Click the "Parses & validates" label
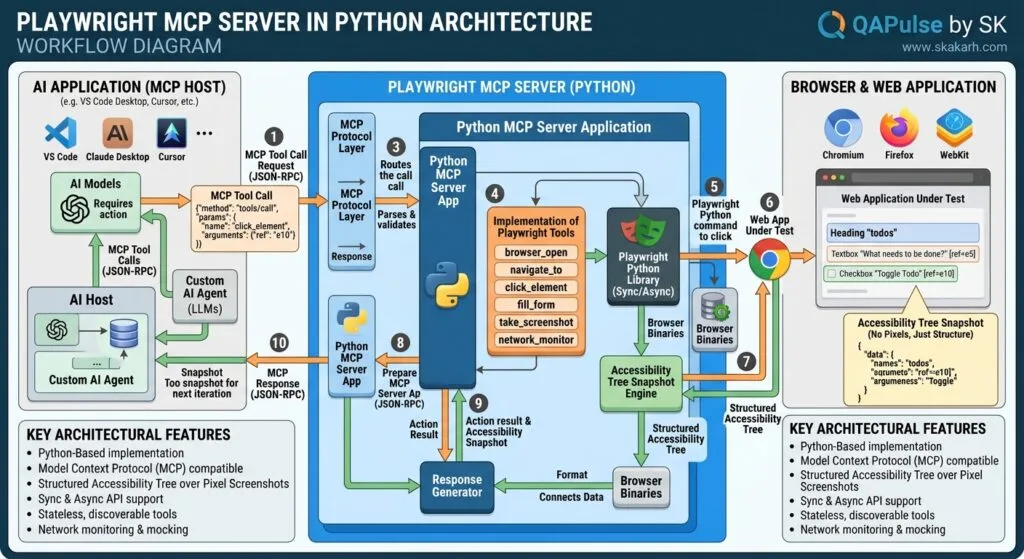Screen dimensions: 1024x559 pos(396,219)
